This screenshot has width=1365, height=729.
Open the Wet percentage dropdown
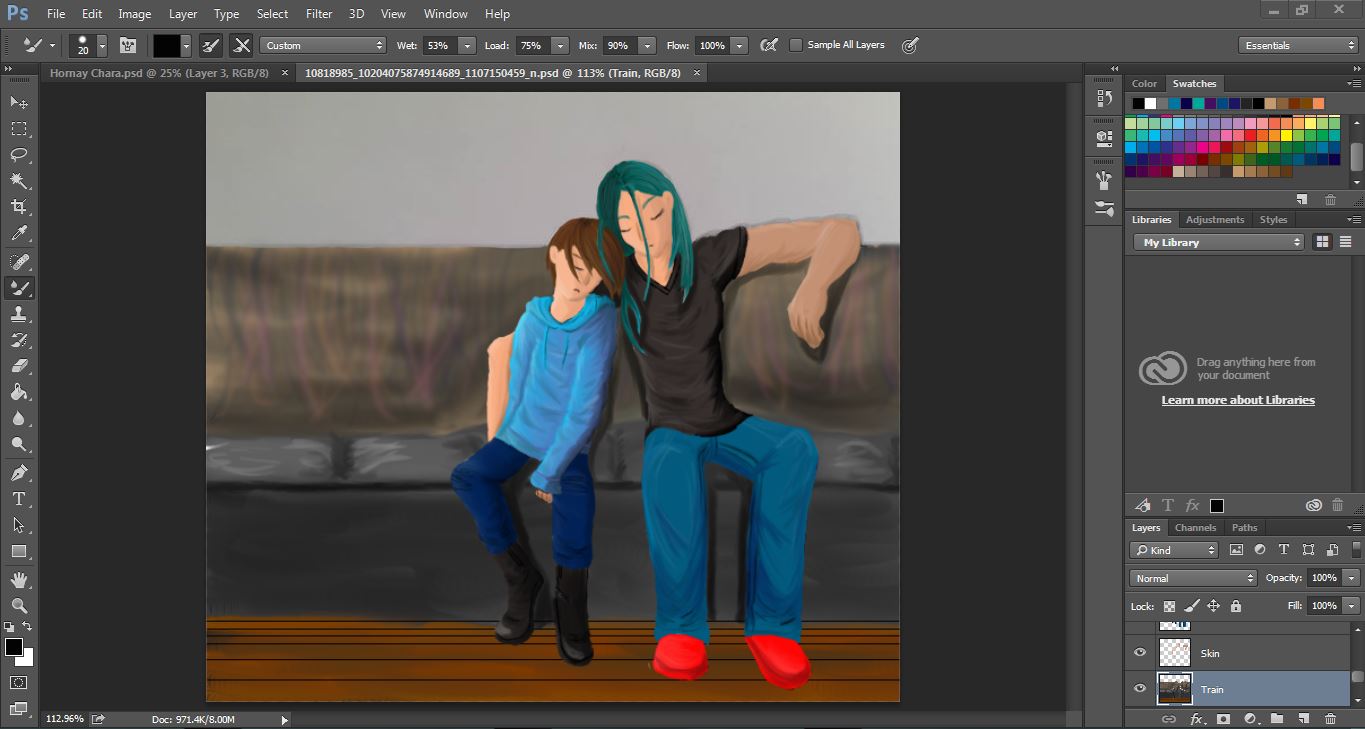pos(467,45)
